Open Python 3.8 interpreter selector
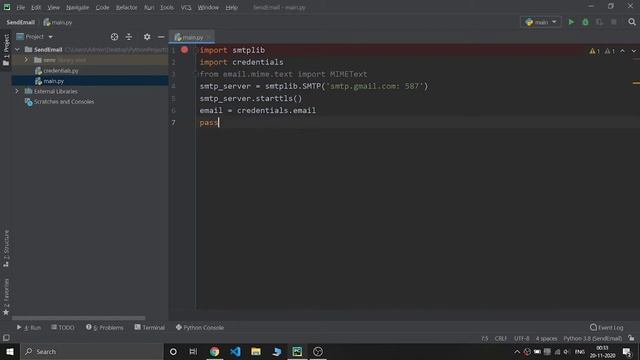640x360 pixels. click(593, 338)
